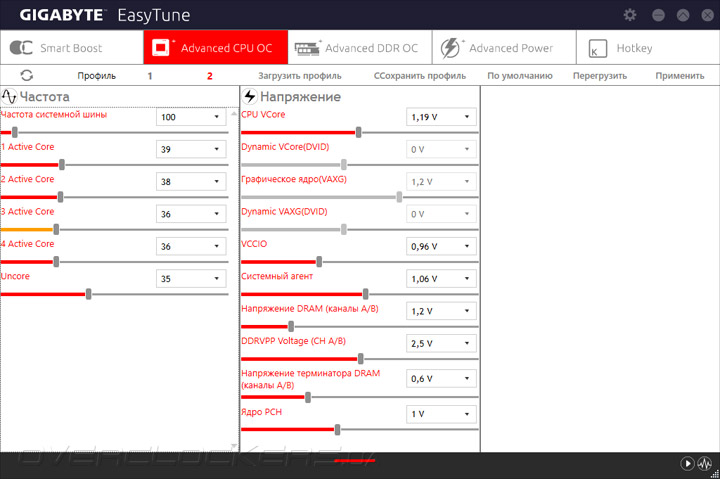Click Загрузить профиль
Screen dimensions: 720x479
pos(299,76)
